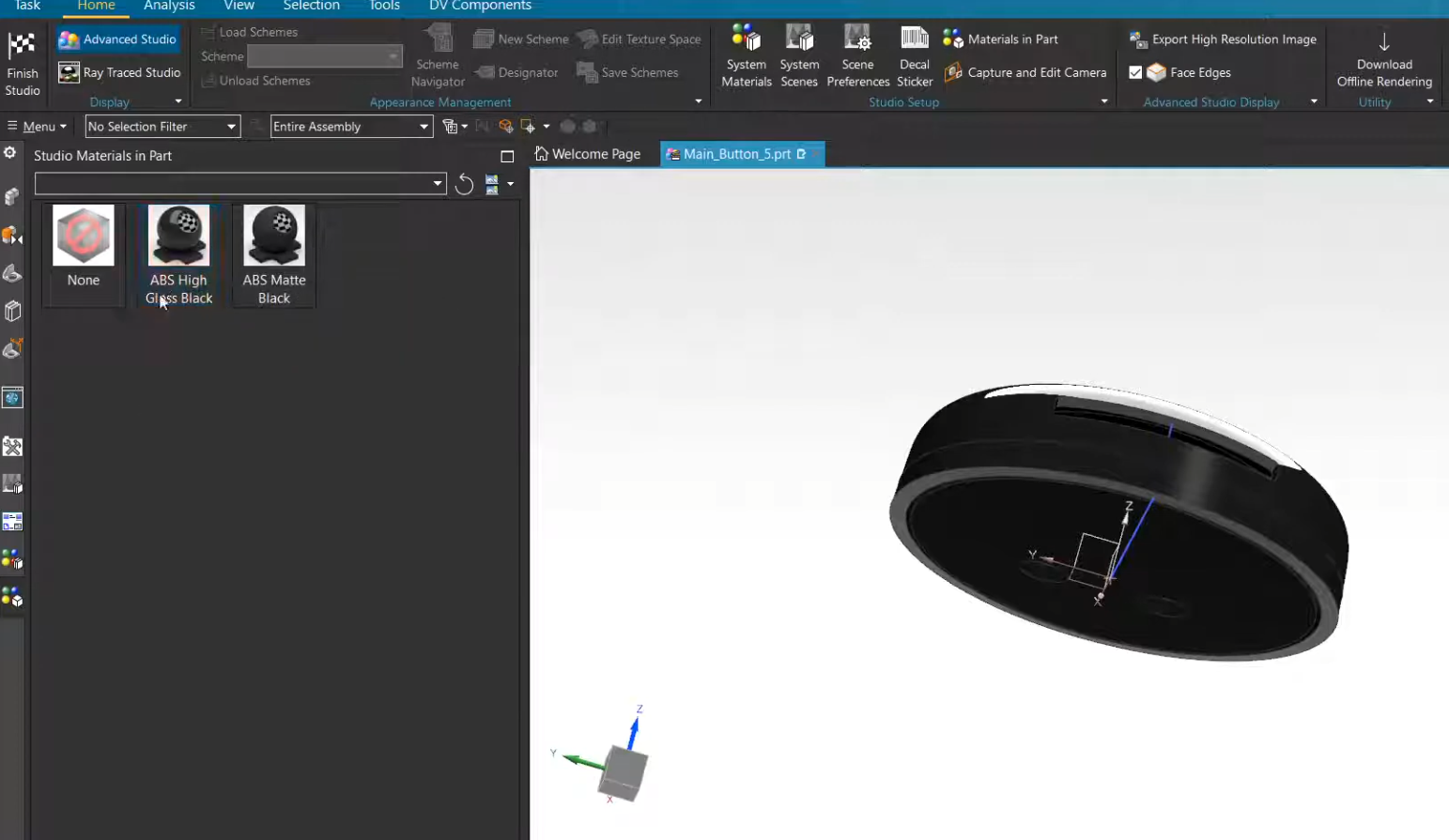Open Reuse Library book icon in sidebar
1449x840 pixels.
click(x=12, y=311)
